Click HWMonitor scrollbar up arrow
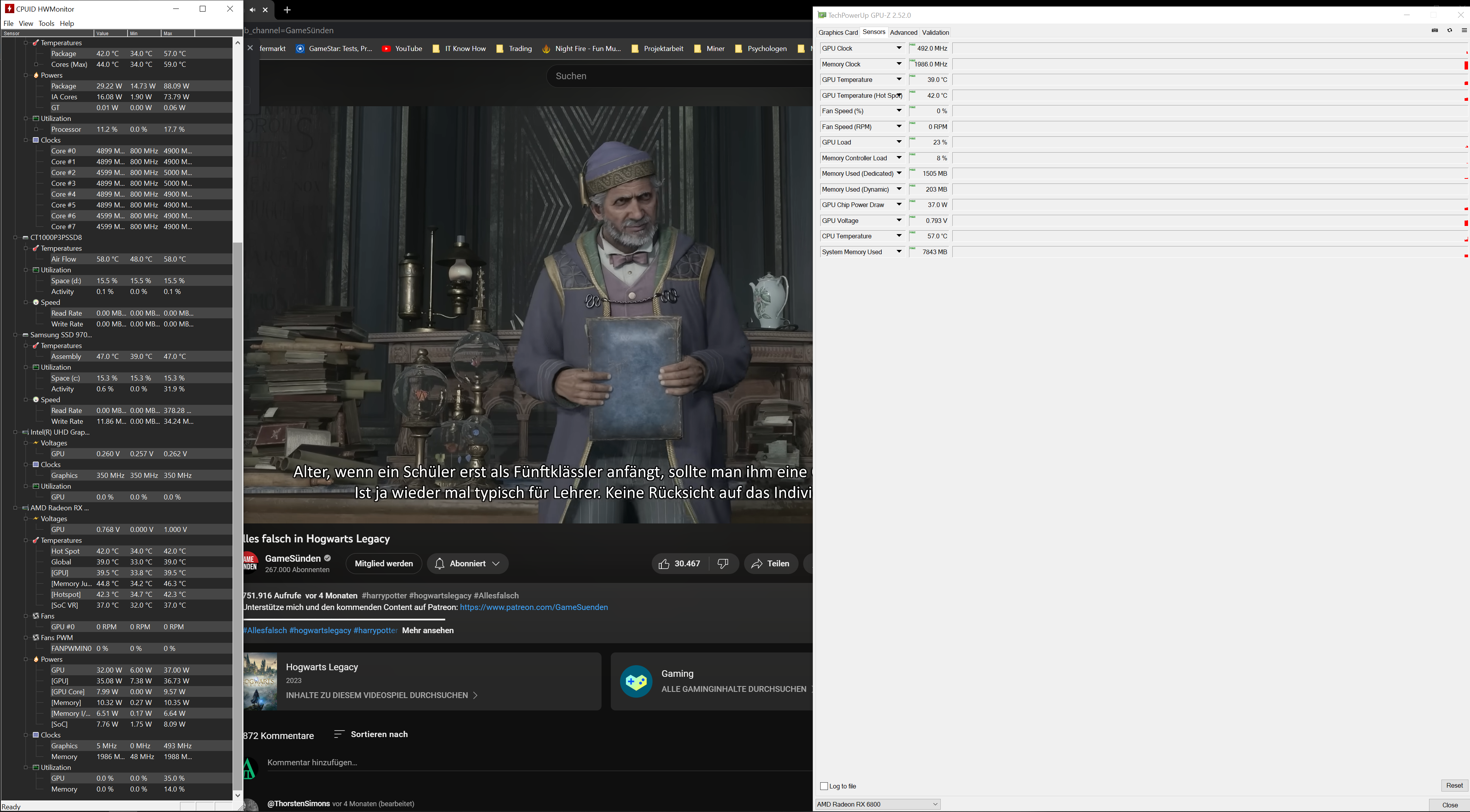 [238, 42]
